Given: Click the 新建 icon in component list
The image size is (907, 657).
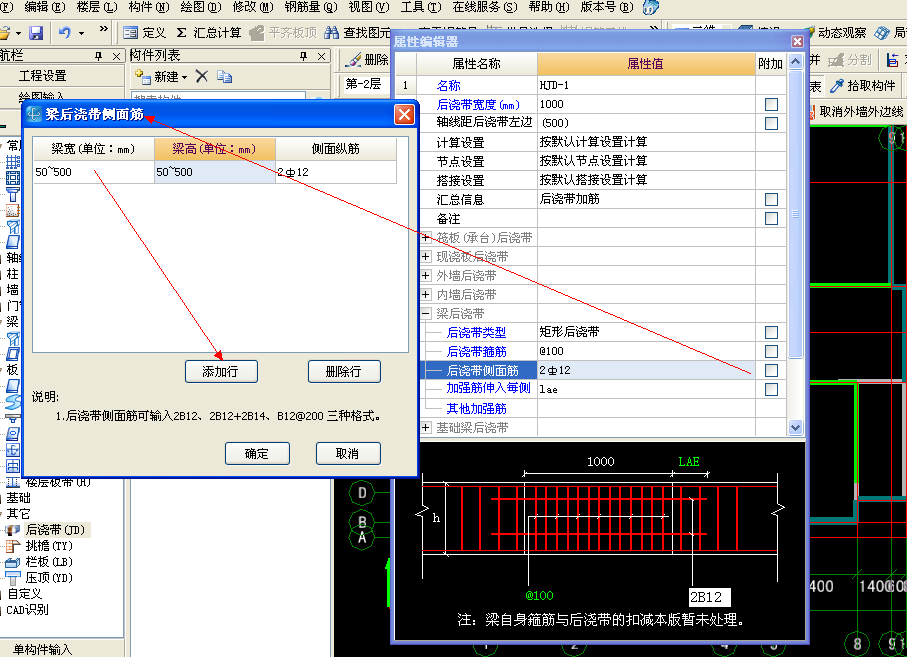Looking at the screenshot, I should [x=142, y=76].
